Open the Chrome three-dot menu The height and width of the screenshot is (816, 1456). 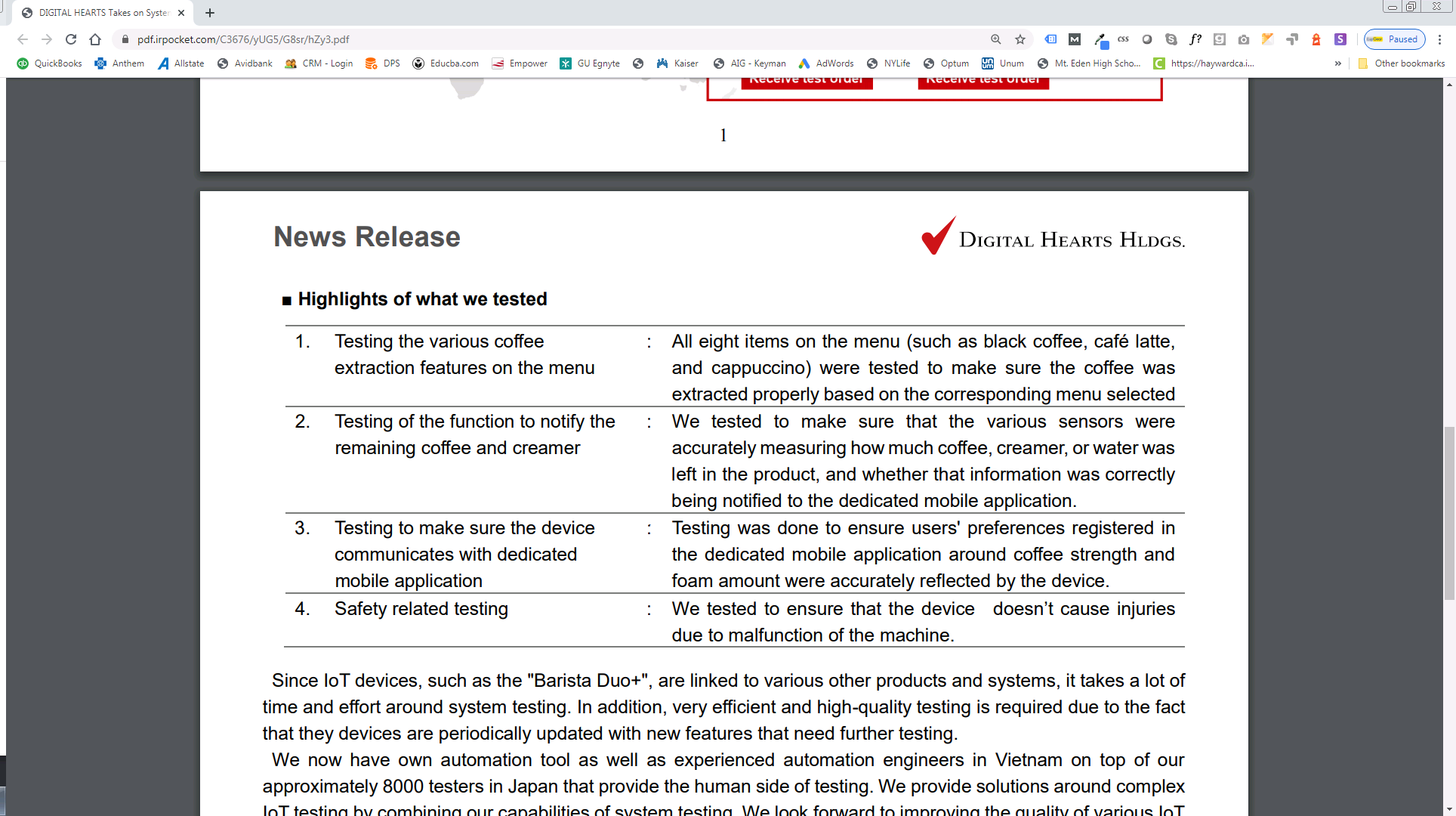click(x=1440, y=39)
